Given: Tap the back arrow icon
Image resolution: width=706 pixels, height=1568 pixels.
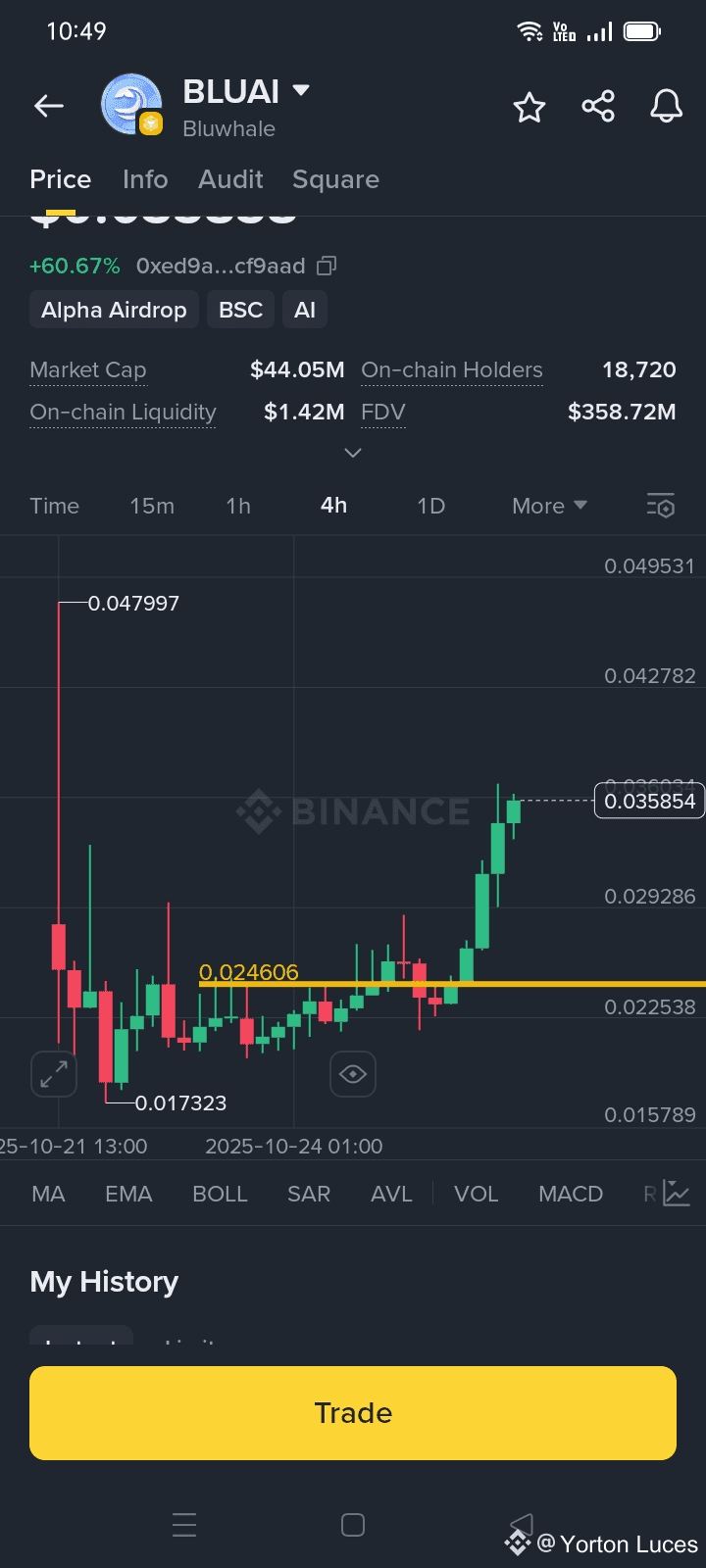Looking at the screenshot, I should pyautogui.click(x=49, y=106).
